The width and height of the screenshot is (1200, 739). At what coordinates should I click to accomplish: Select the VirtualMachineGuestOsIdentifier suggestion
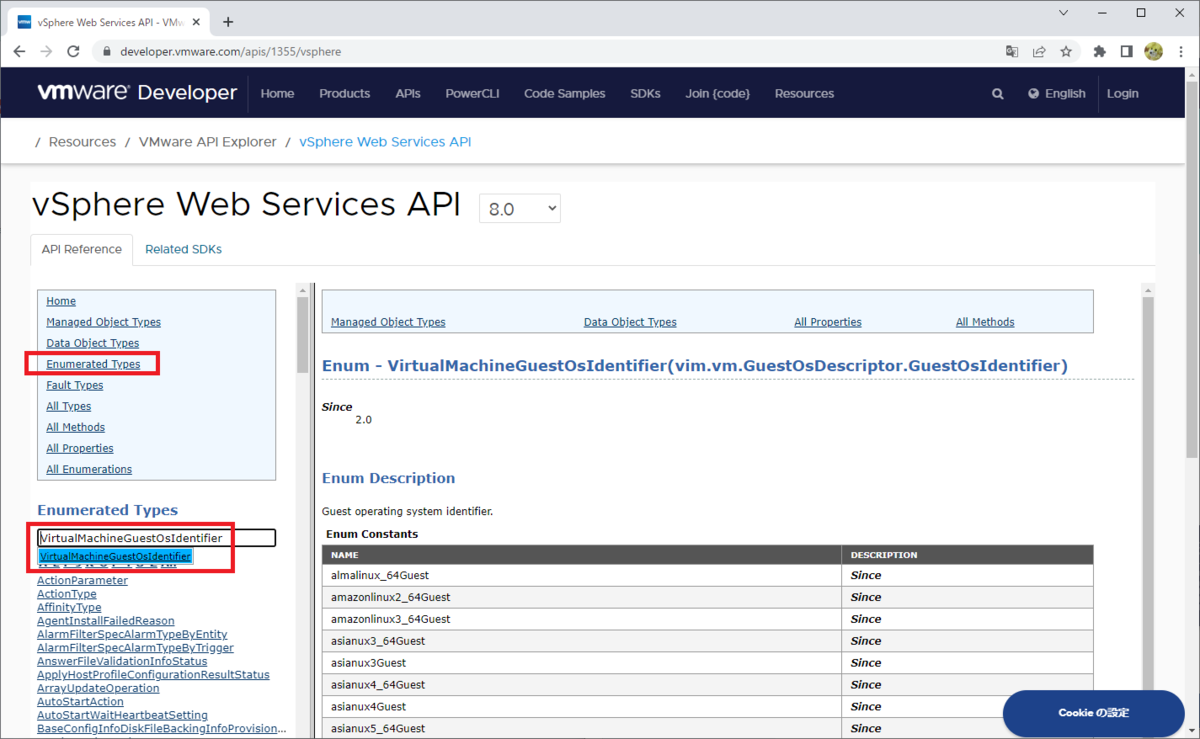[x=115, y=556]
